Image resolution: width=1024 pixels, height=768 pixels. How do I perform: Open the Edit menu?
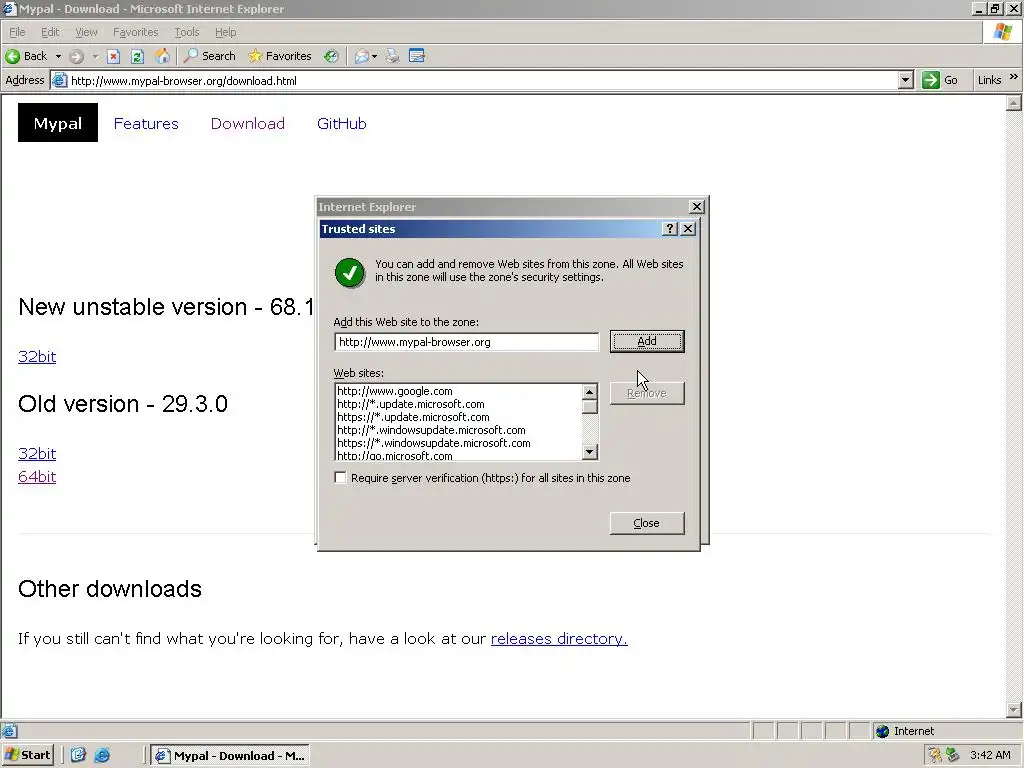[x=50, y=32]
